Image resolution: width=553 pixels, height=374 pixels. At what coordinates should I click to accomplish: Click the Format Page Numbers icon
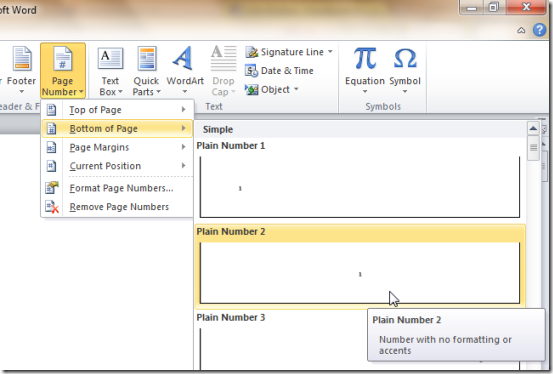point(52,188)
